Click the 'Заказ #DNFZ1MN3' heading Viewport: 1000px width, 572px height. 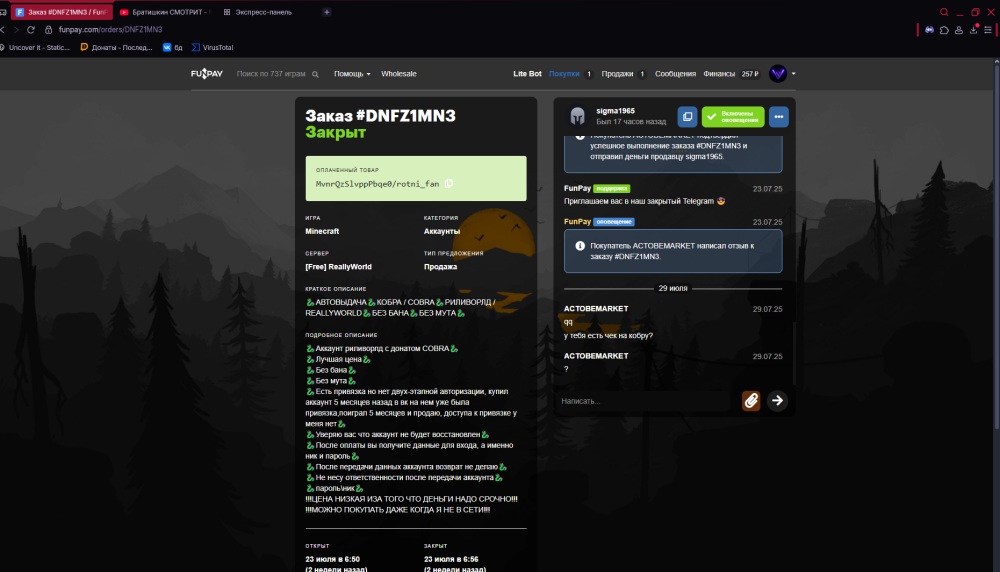coord(380,115)
